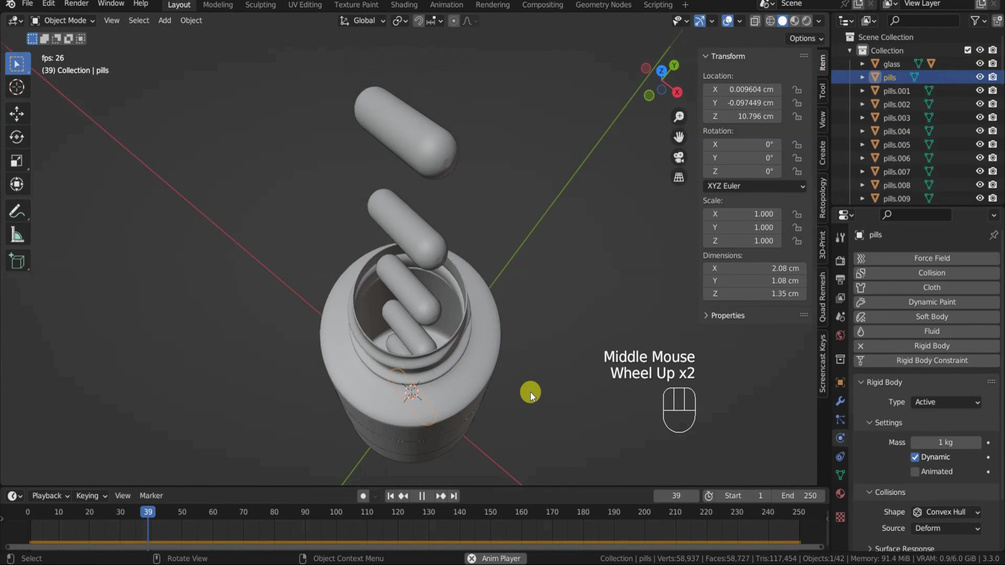Image resolution: width=1005 pixels, height=565 pixels.
Task: Enable the Animated checkbox
Action: 915,471
